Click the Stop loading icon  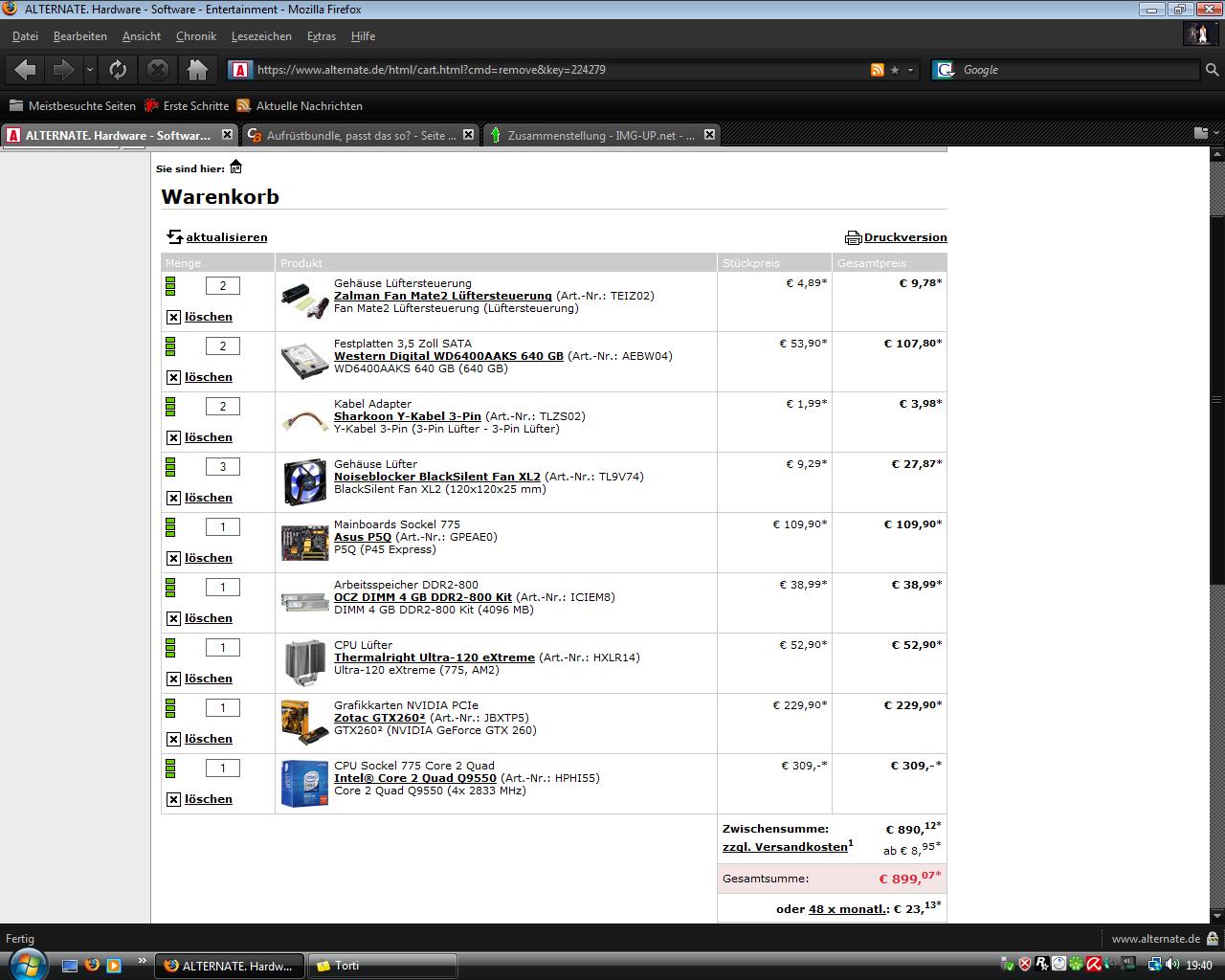click(x=158, y=70)
